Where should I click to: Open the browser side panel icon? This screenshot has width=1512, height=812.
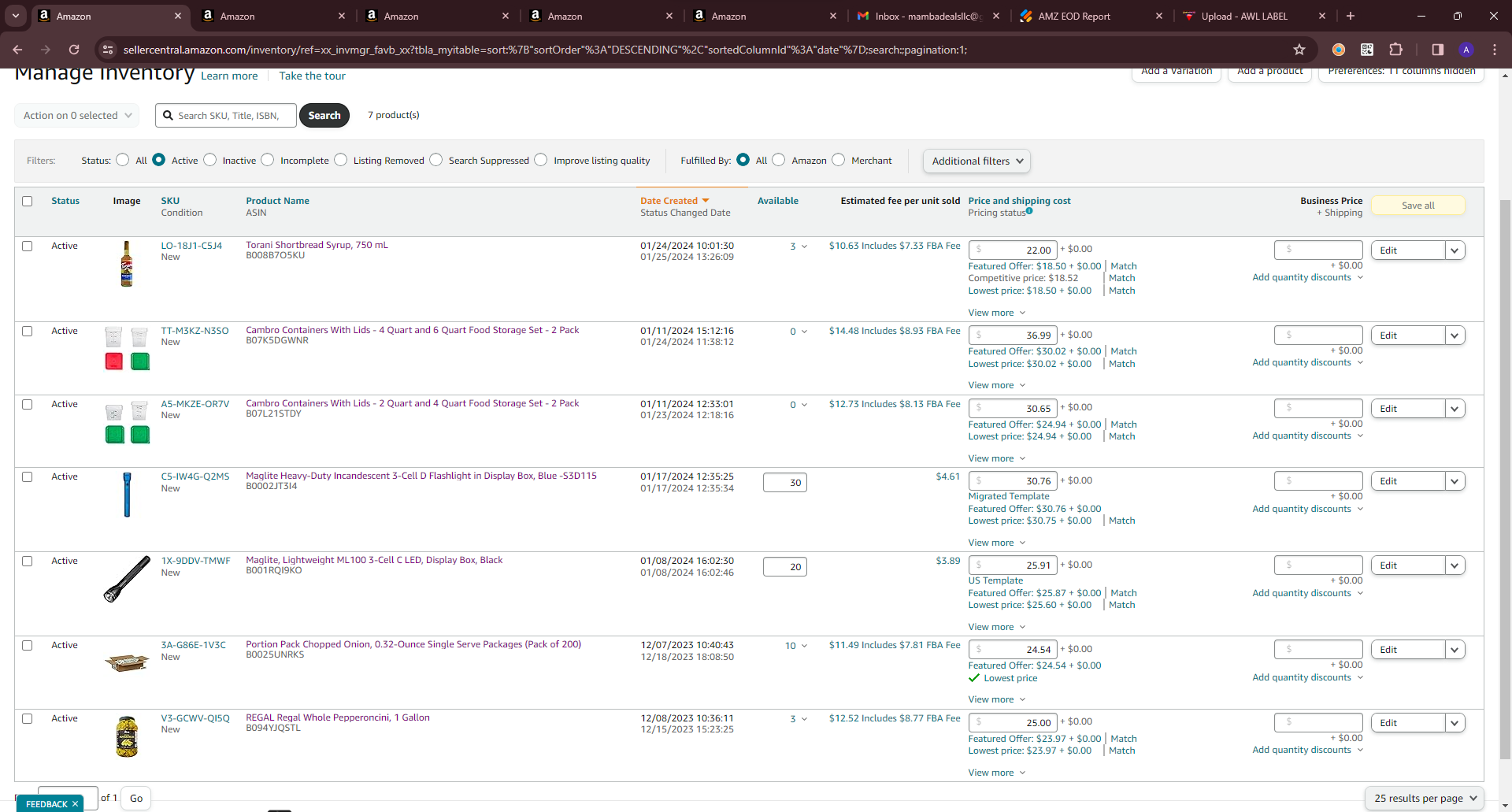(x=1437, y=50)
